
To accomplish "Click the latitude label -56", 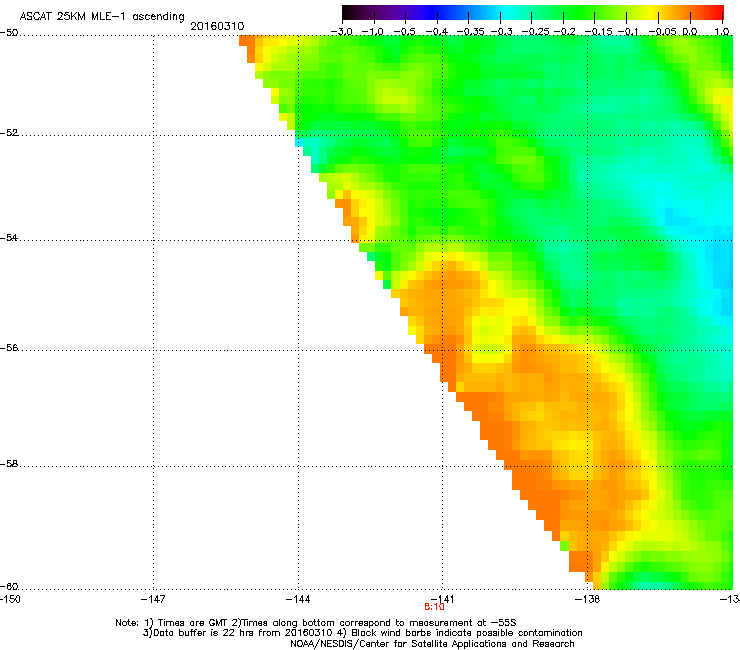I will pos(9,347).
